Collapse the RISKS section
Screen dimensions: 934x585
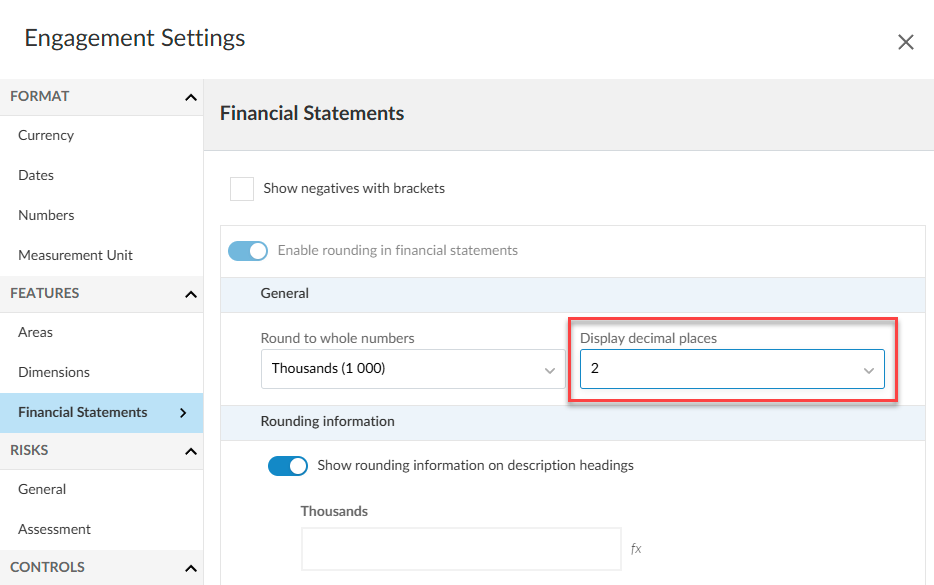[190, 450]
